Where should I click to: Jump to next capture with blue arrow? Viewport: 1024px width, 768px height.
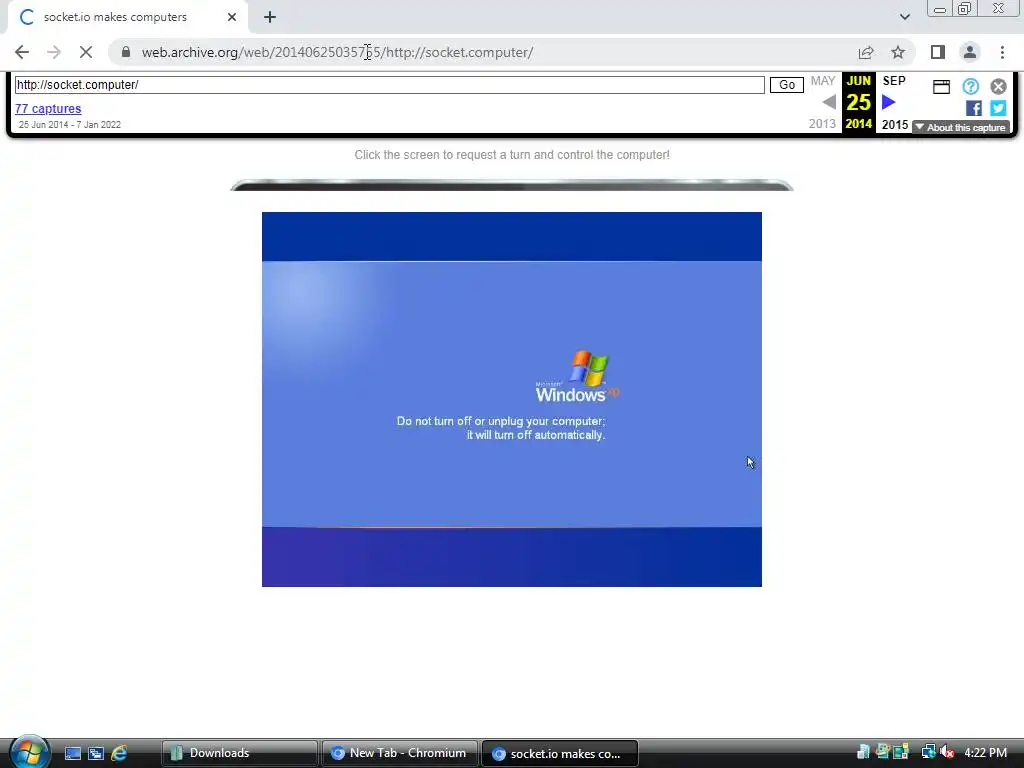(888, 102)
